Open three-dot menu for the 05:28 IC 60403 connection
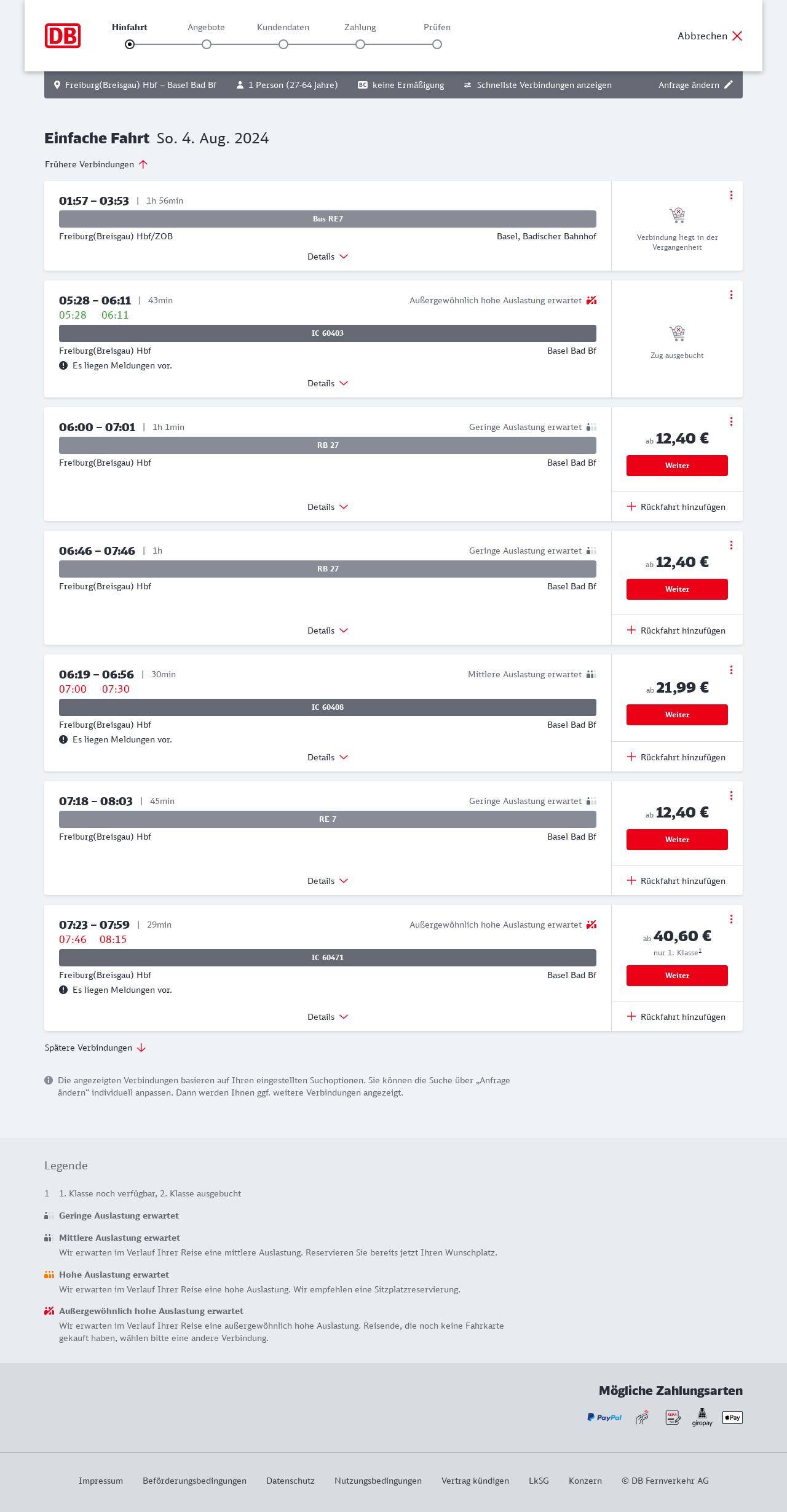This screenshot has width=787, height=1512. (x=731, y=295)
